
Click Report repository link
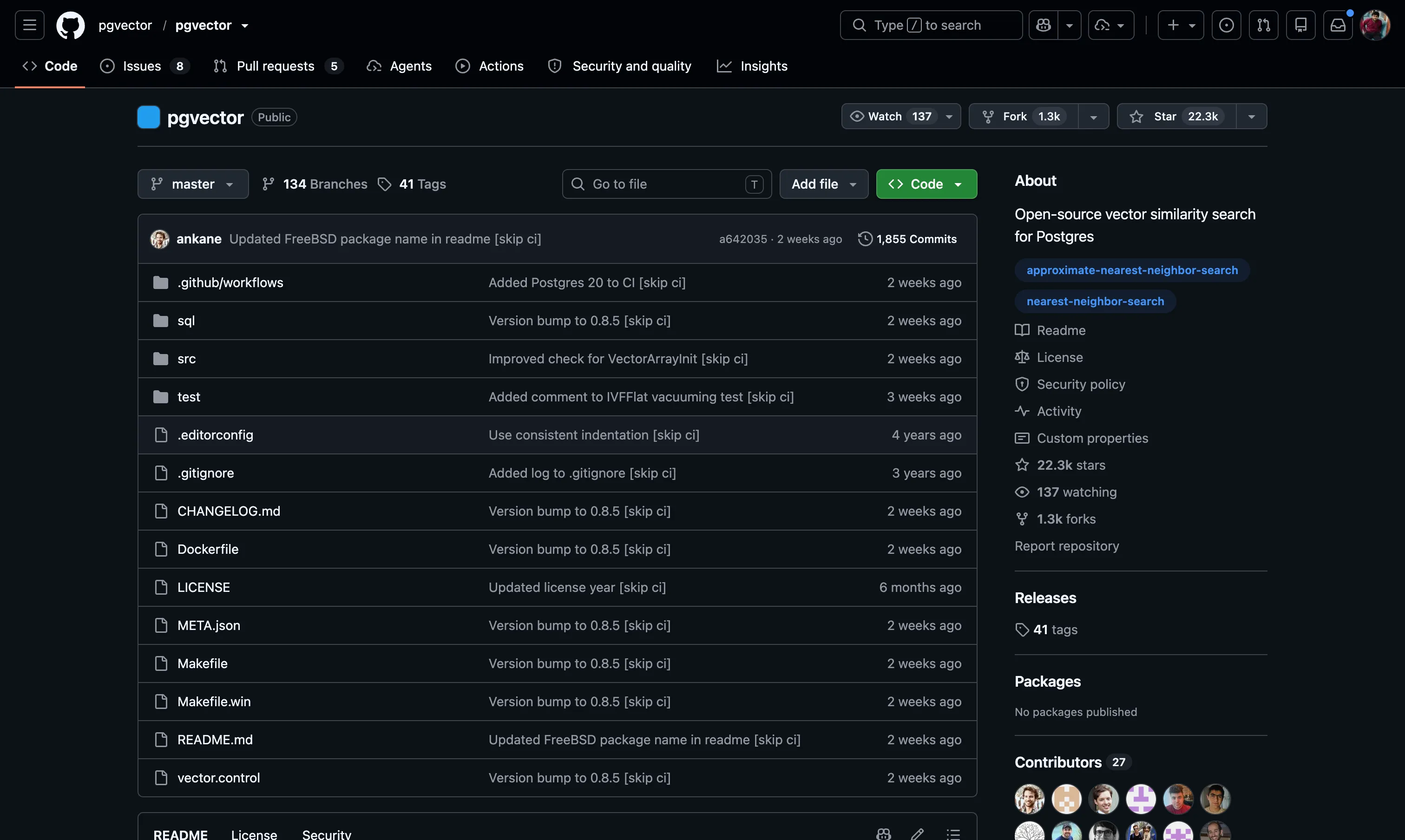1066,545
